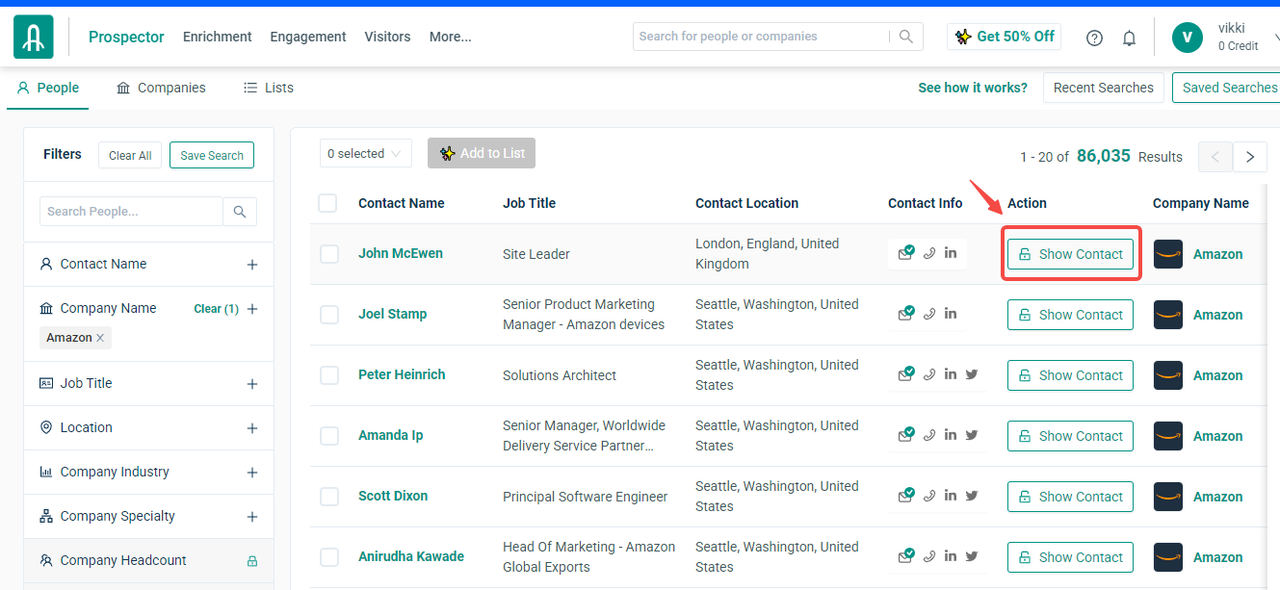Expand the Location filter
Screen dimensions: 1280x590
252,428
